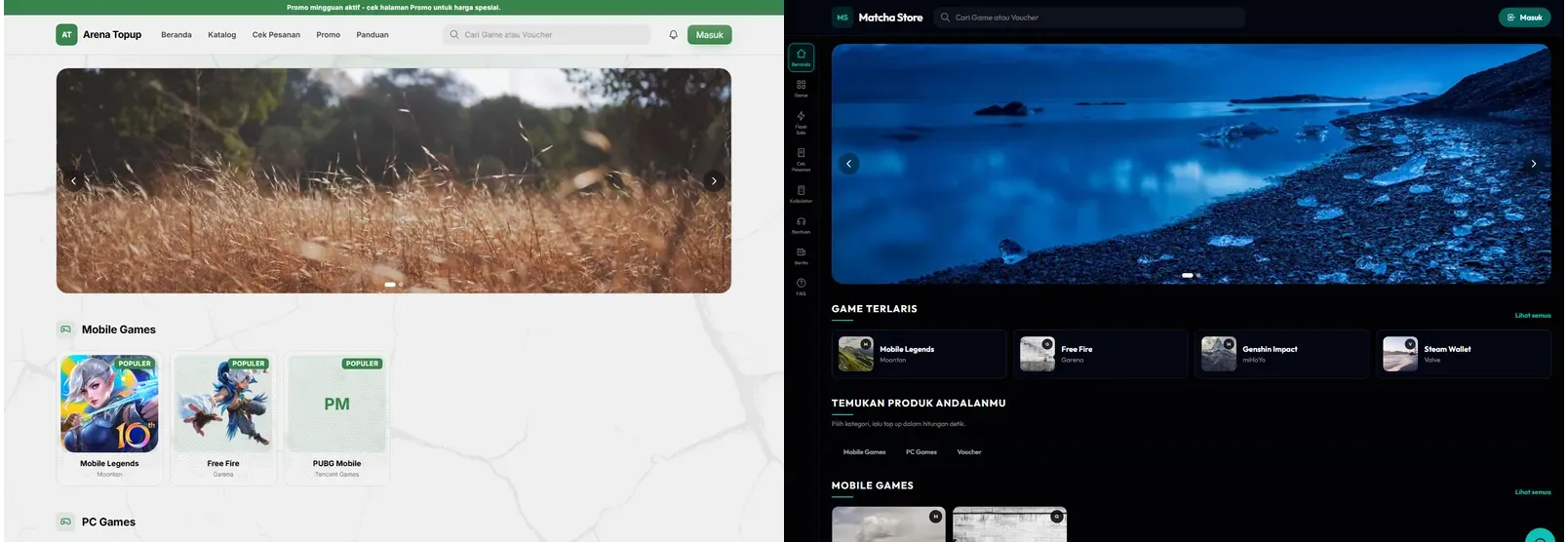Open the Berita news icon
The width and height of the screenshot is (1568, 542).
click(x=801, y=256)
